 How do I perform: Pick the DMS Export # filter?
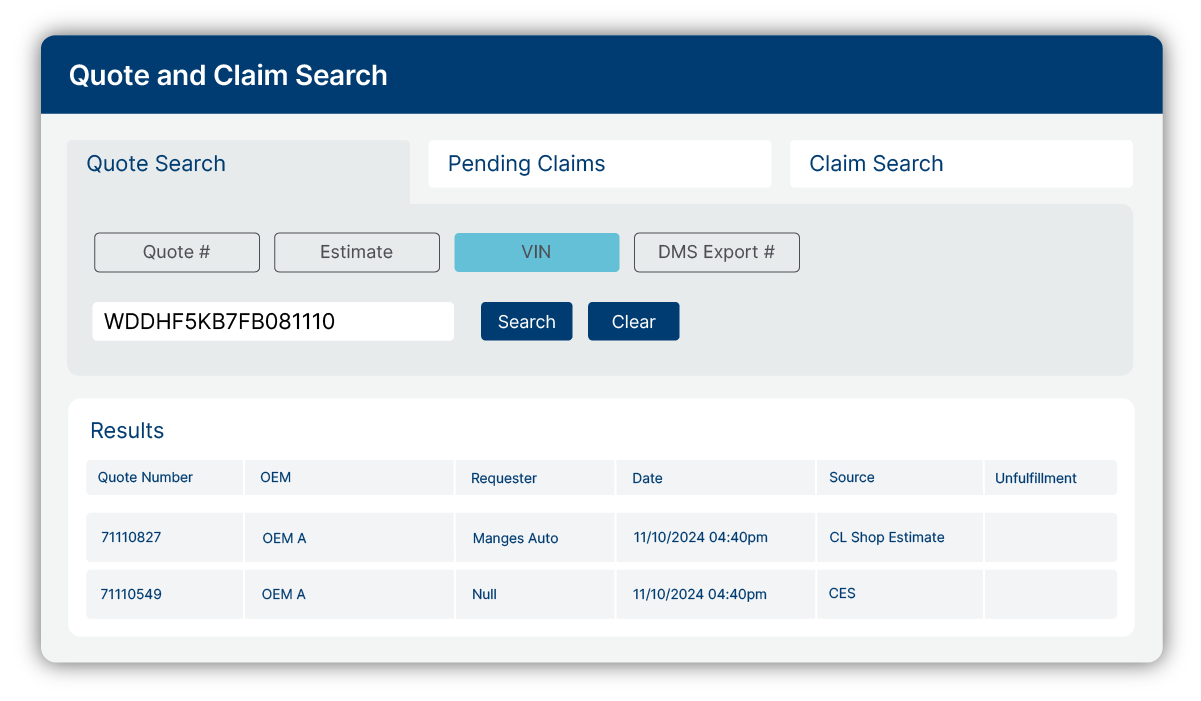(716, 252)
